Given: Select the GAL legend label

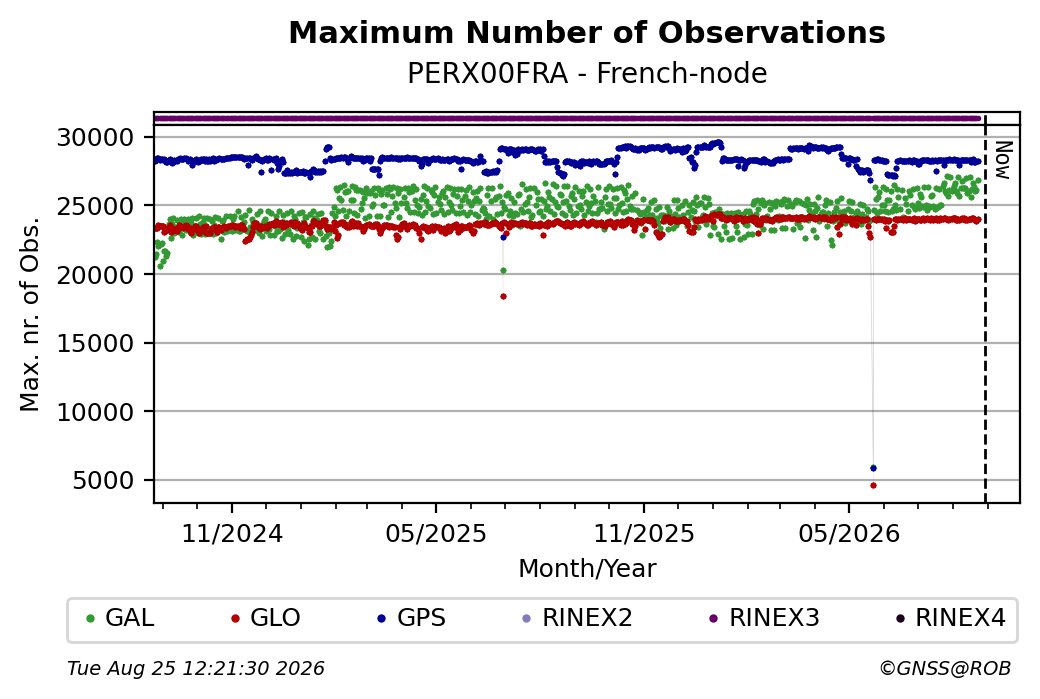Looking at the screenshot, I should click(x=130, y=618).
